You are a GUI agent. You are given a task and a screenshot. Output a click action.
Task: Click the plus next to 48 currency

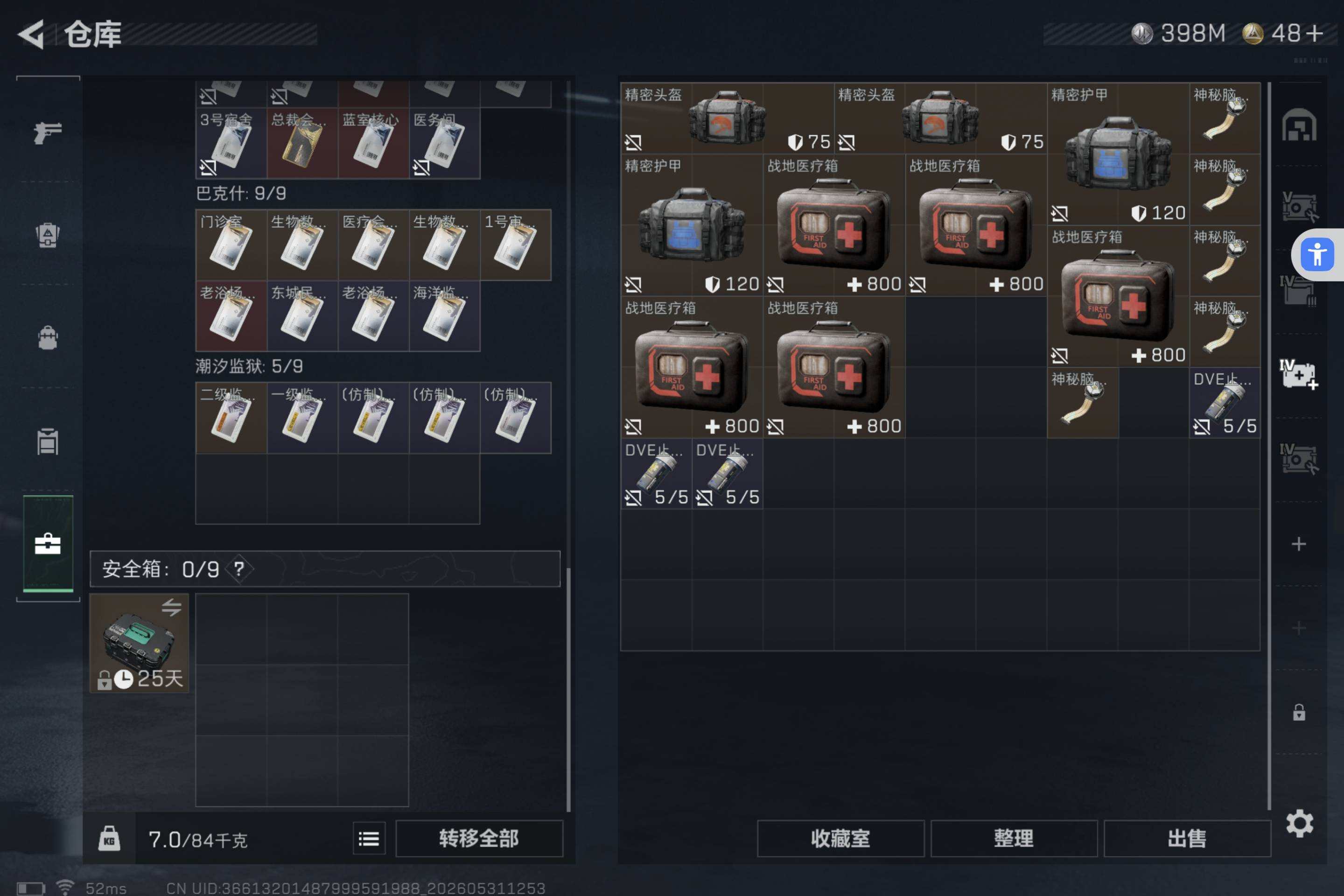(1314, 33)
